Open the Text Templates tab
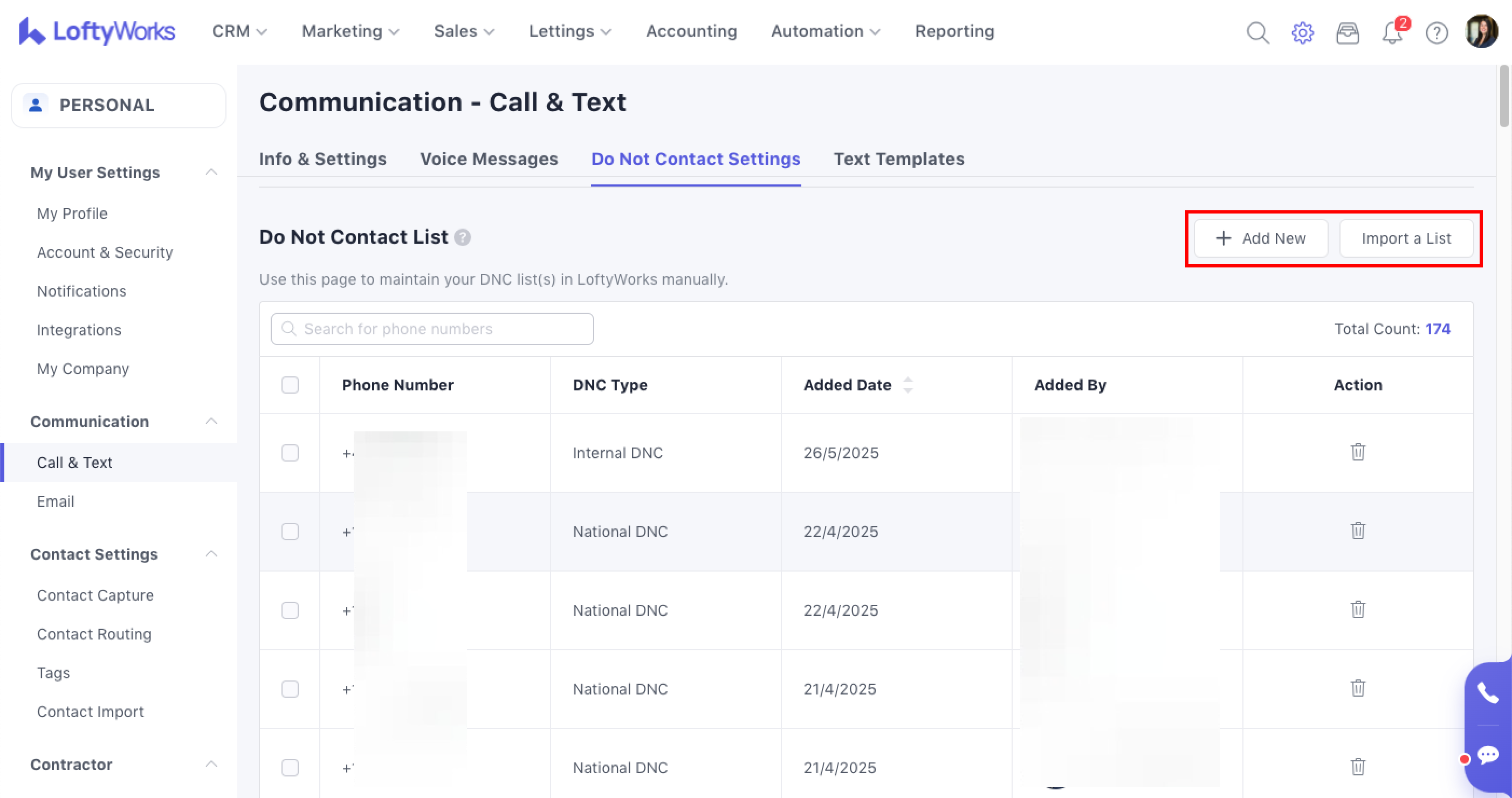This screenshot has width=1512, height=798. [x=899, y=159]
